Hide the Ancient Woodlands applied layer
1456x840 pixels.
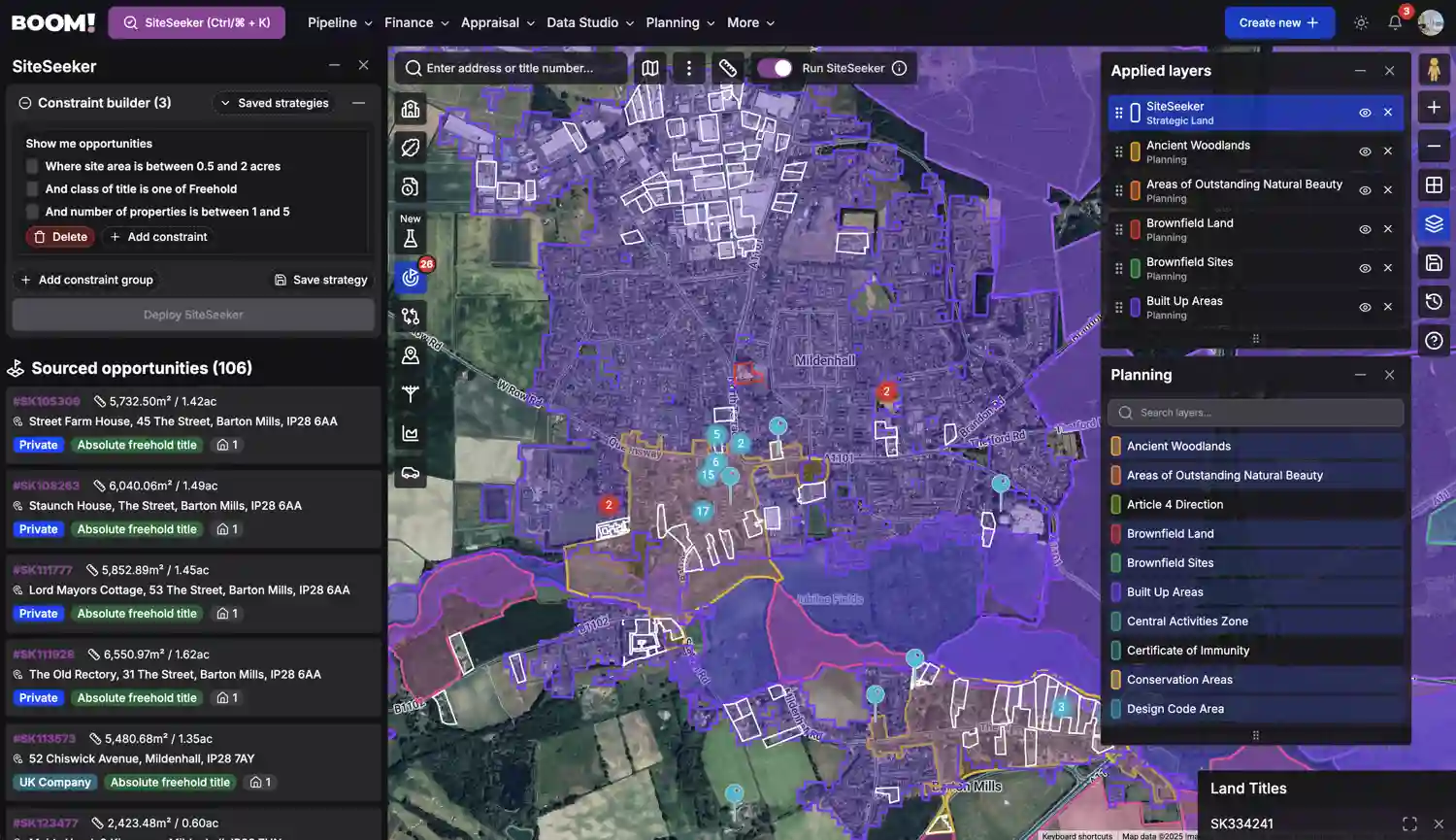coord(1365,151)
